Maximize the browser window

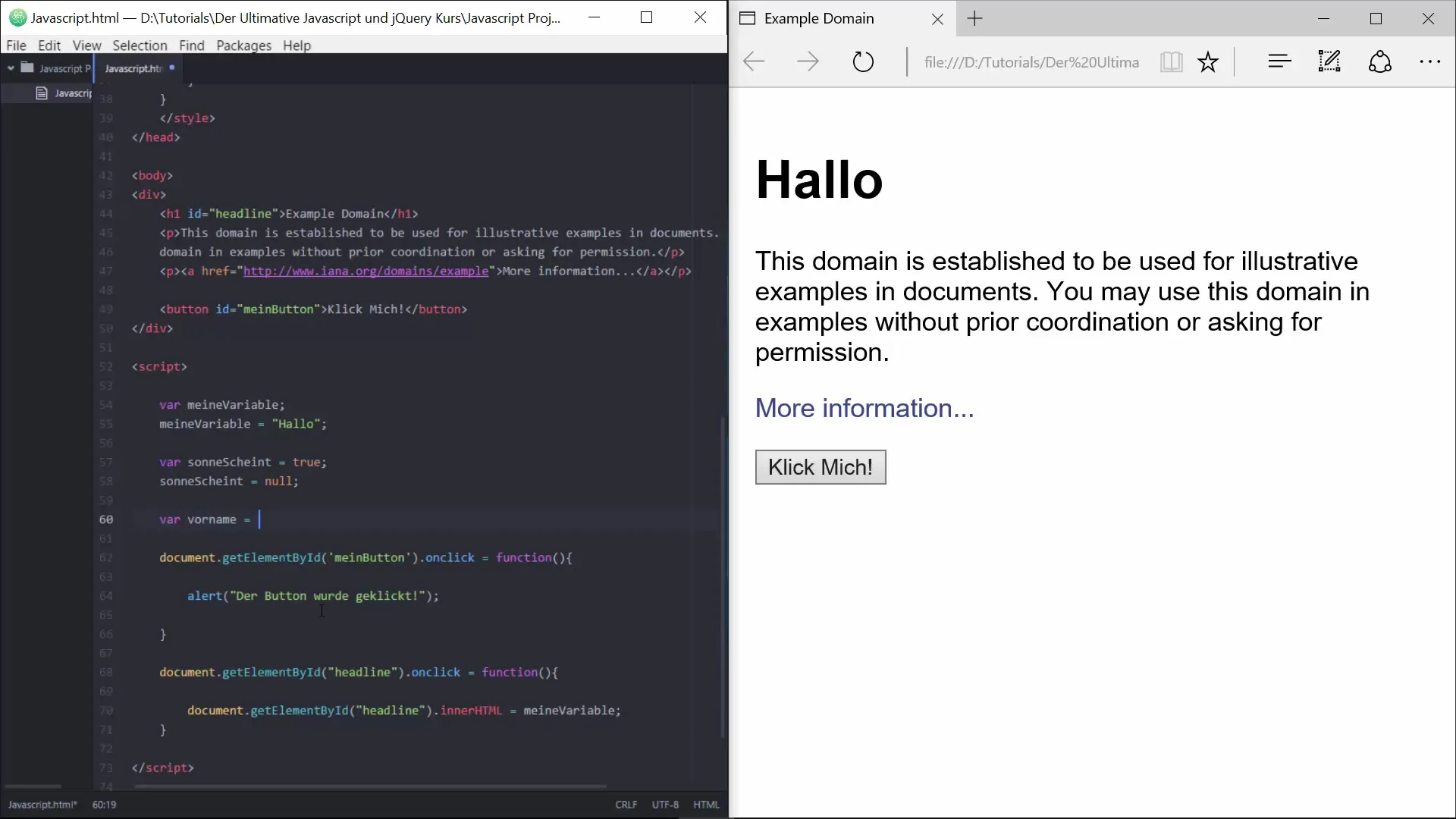(1376, 18)
